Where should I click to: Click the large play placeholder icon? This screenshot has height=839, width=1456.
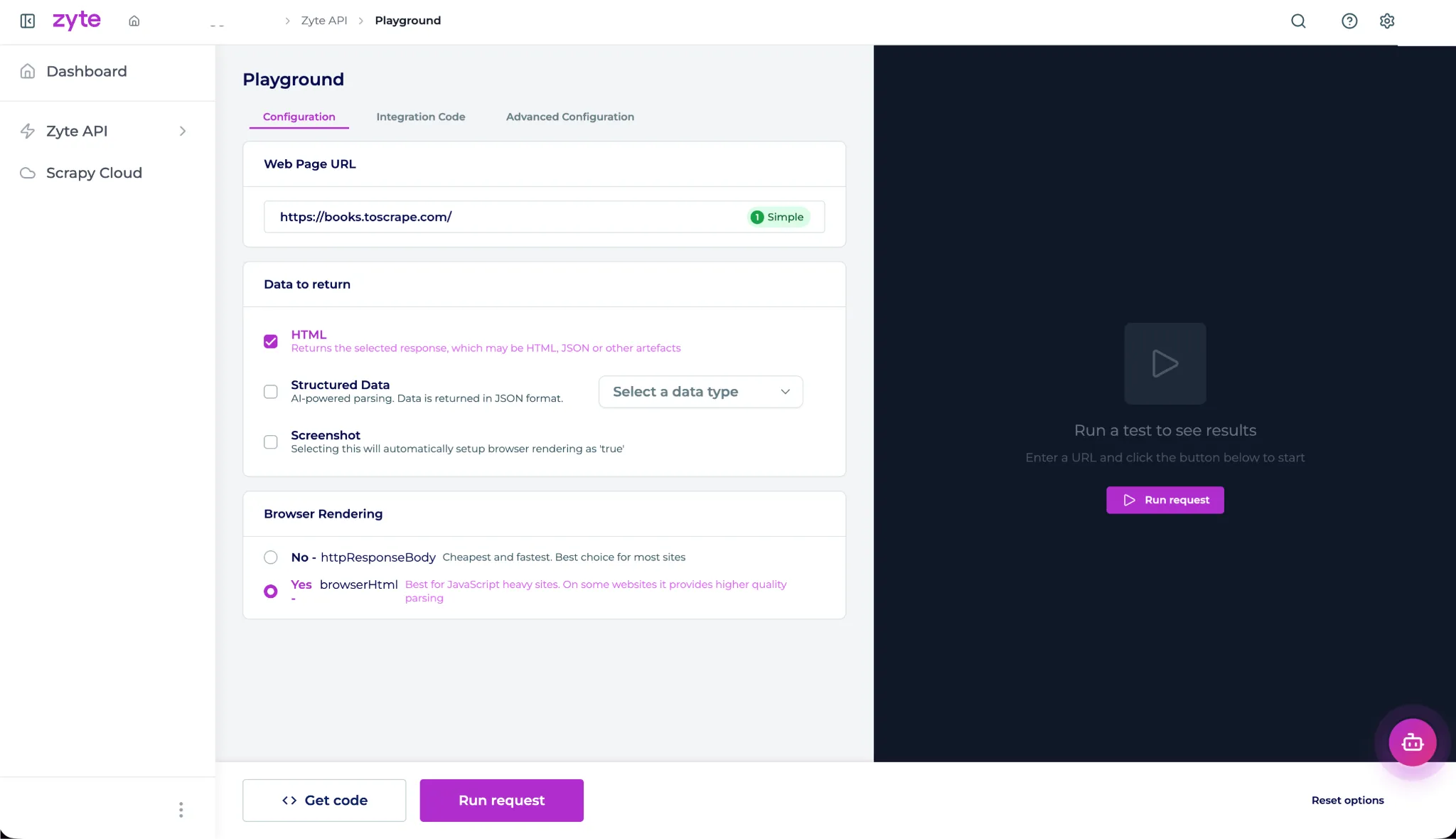1165,363
